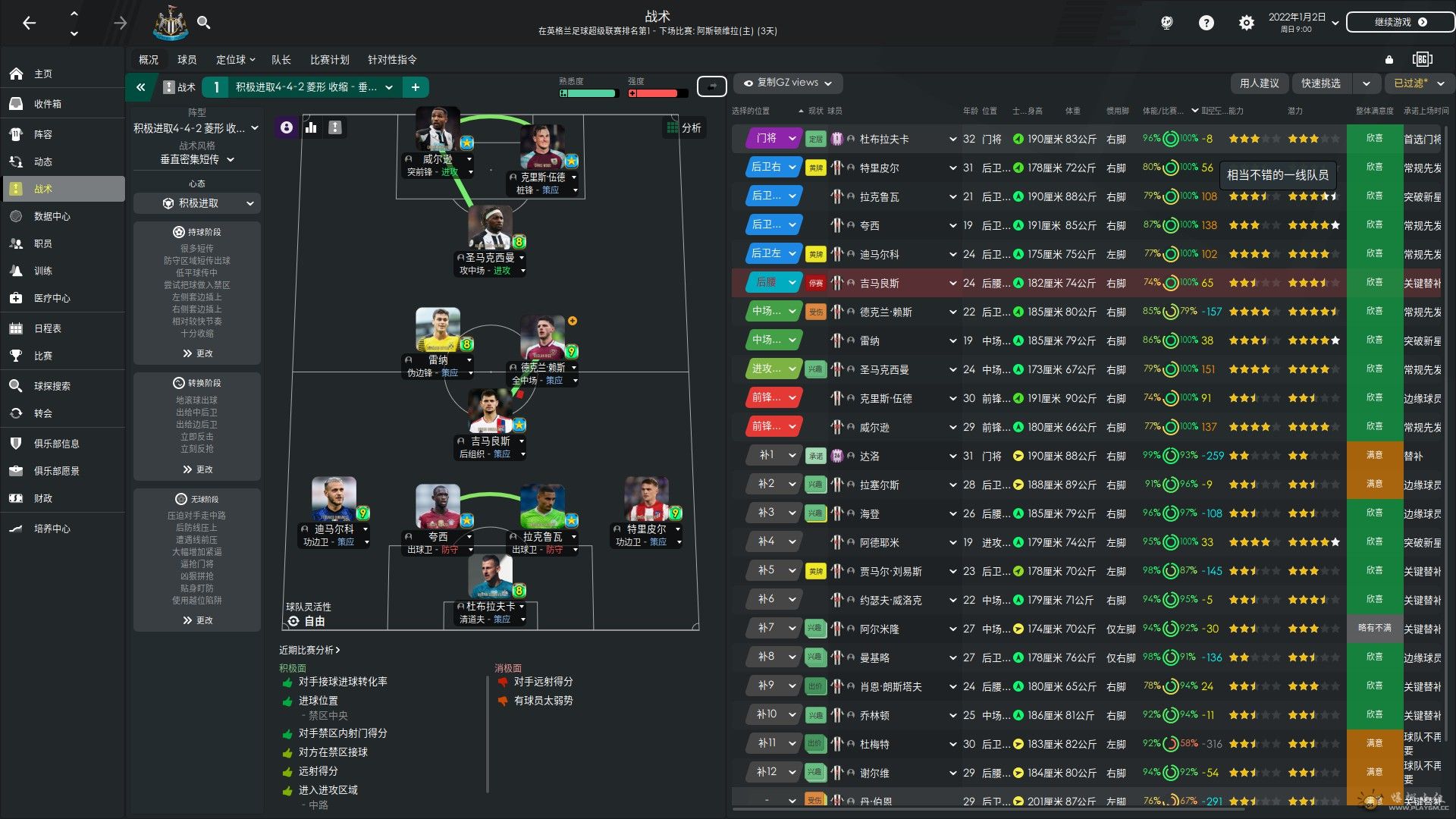The image size is (1456, 819).
Task: Select 吉马良斯 player card on pitch
Action: [x=491, y=425]
